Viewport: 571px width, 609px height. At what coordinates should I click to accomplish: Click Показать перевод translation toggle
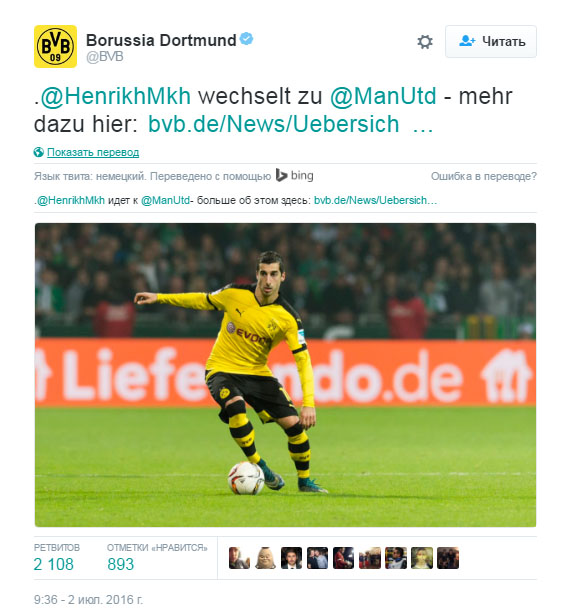93,152
